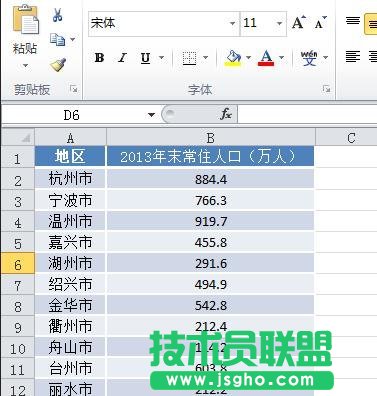Apply yellow fill color bucket
Image resolution: width=377 pixels, height=396 pixels.
click(233, 58)
